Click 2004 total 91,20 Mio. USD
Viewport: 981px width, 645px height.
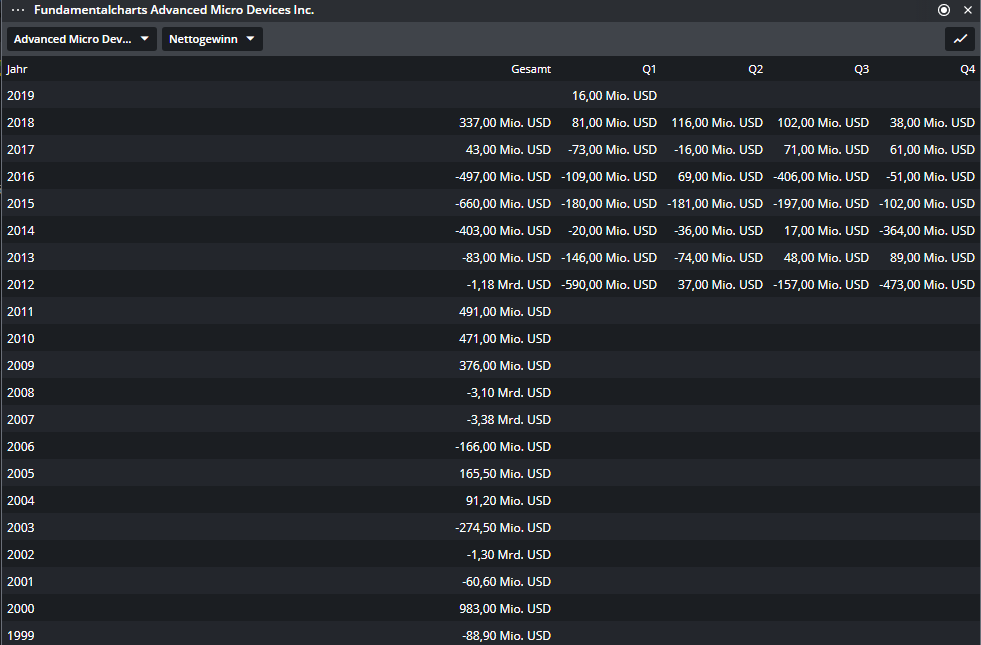click(508, 500)
